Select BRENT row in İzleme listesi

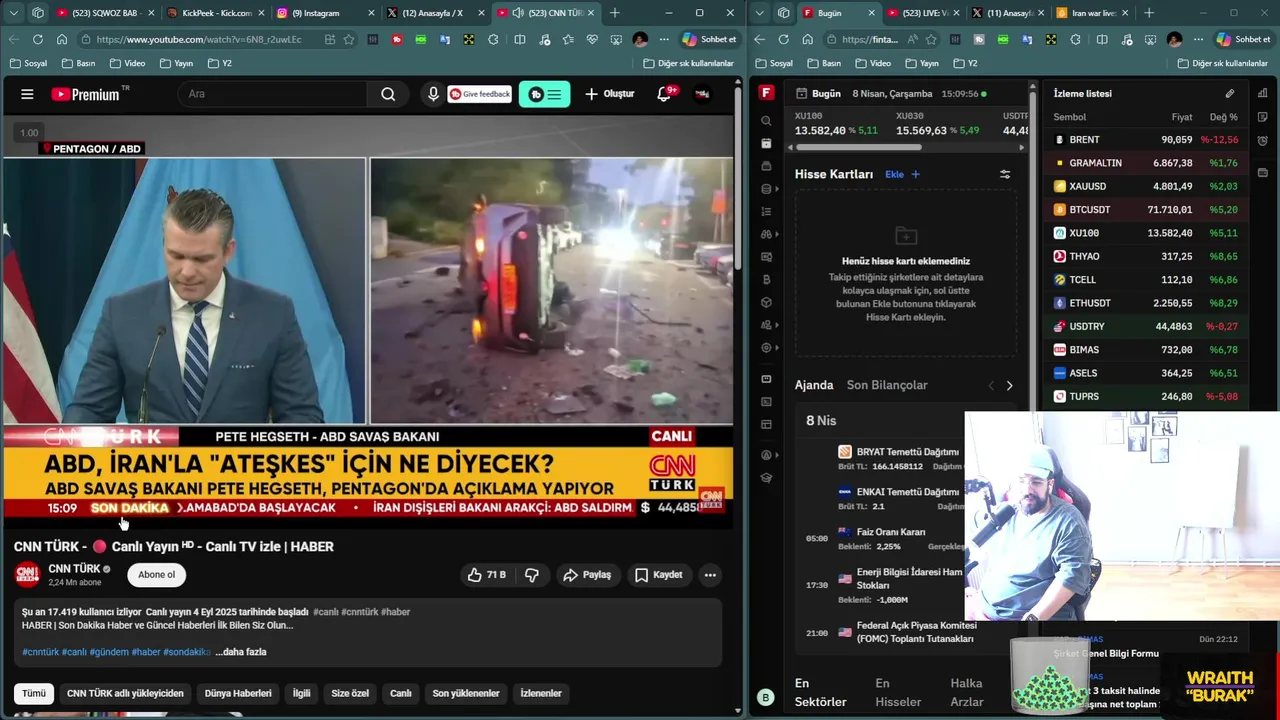[x=1146, y=140]
